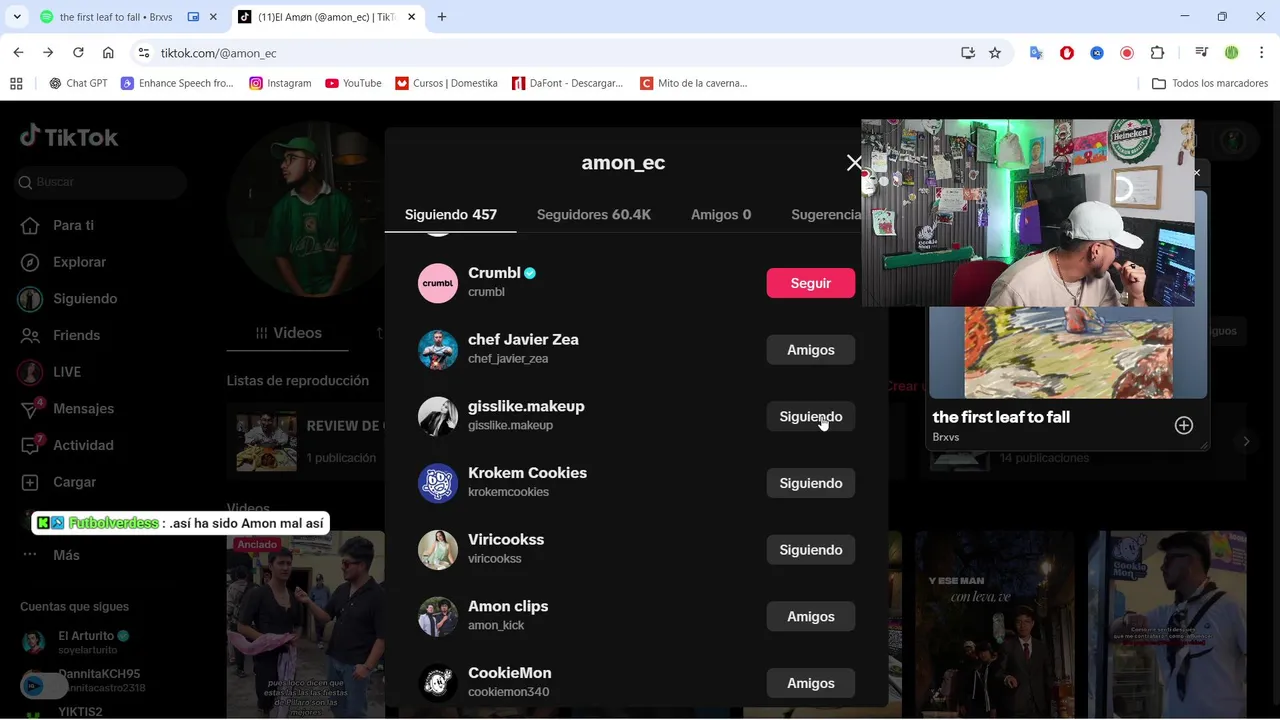Image resolution: width=1280 pixels, height=720 pixels.
Task: Open the Mensajes icon with badge
Action: click(x=31, y=408)
